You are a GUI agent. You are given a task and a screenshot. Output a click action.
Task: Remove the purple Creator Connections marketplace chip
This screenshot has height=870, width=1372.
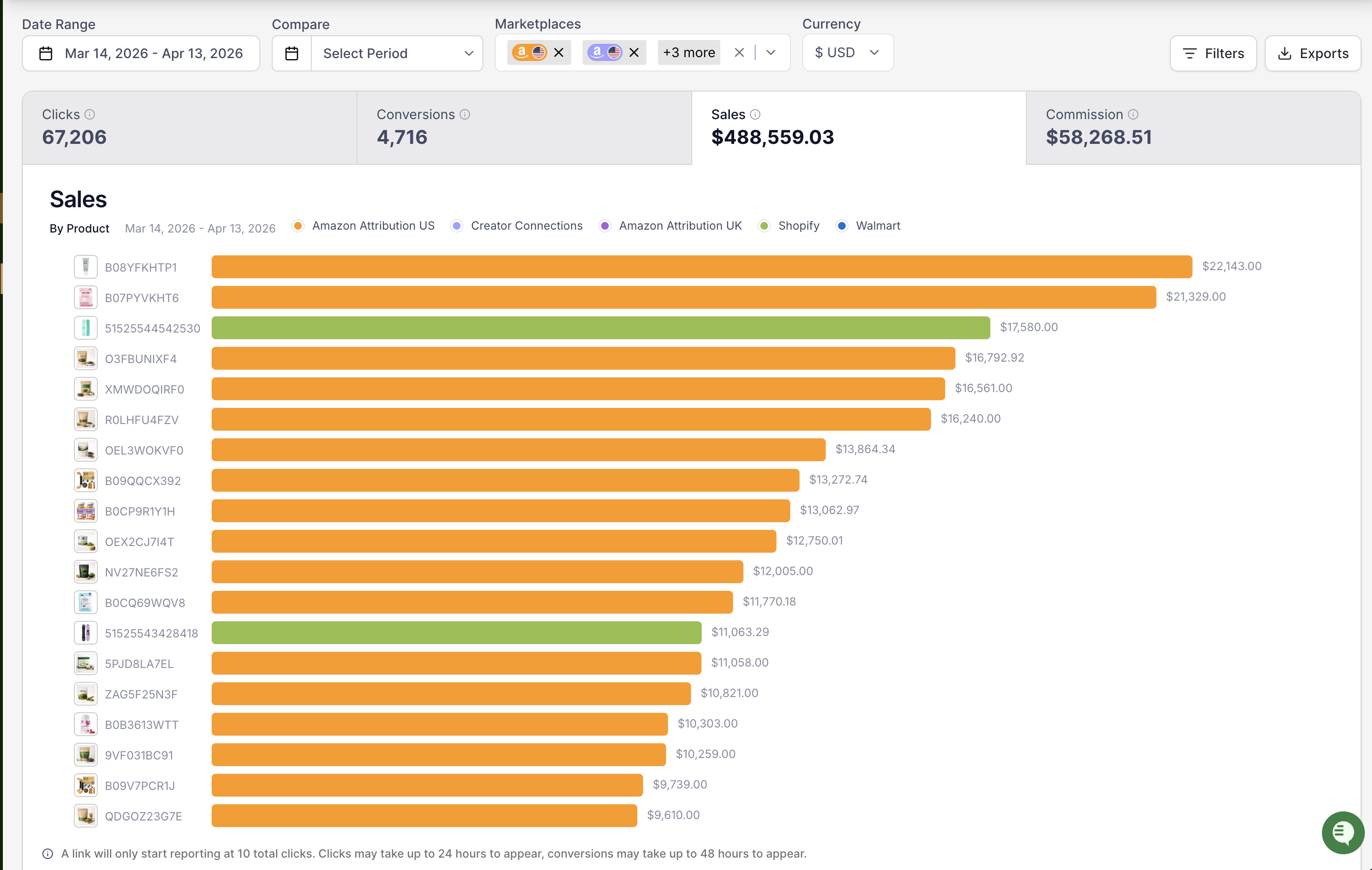tap(634, 53)
